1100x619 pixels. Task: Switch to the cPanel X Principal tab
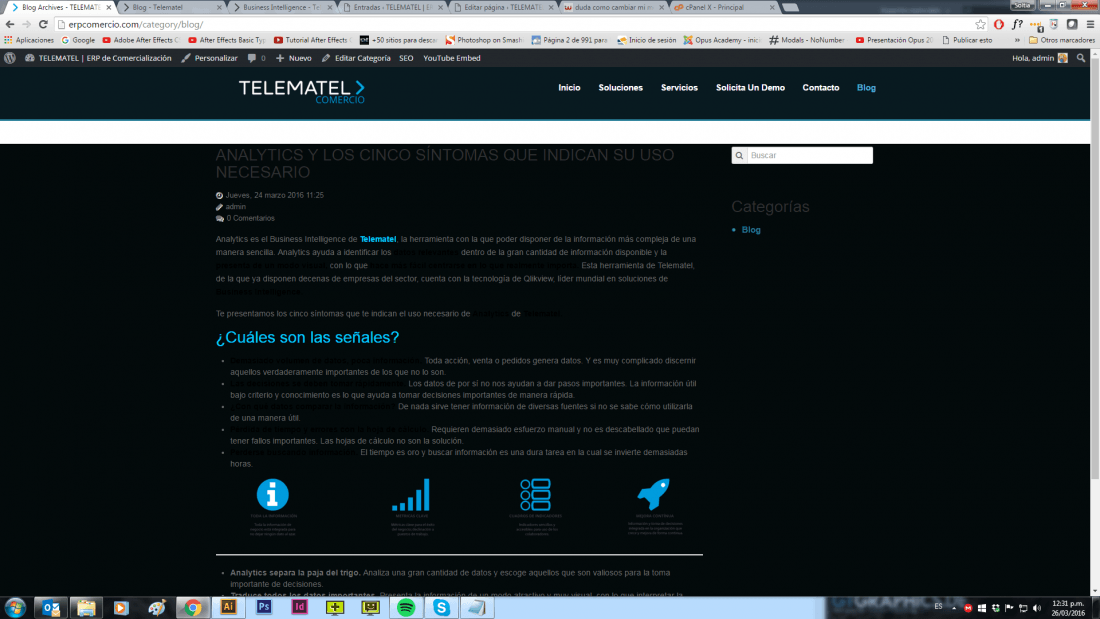[723, 7]
